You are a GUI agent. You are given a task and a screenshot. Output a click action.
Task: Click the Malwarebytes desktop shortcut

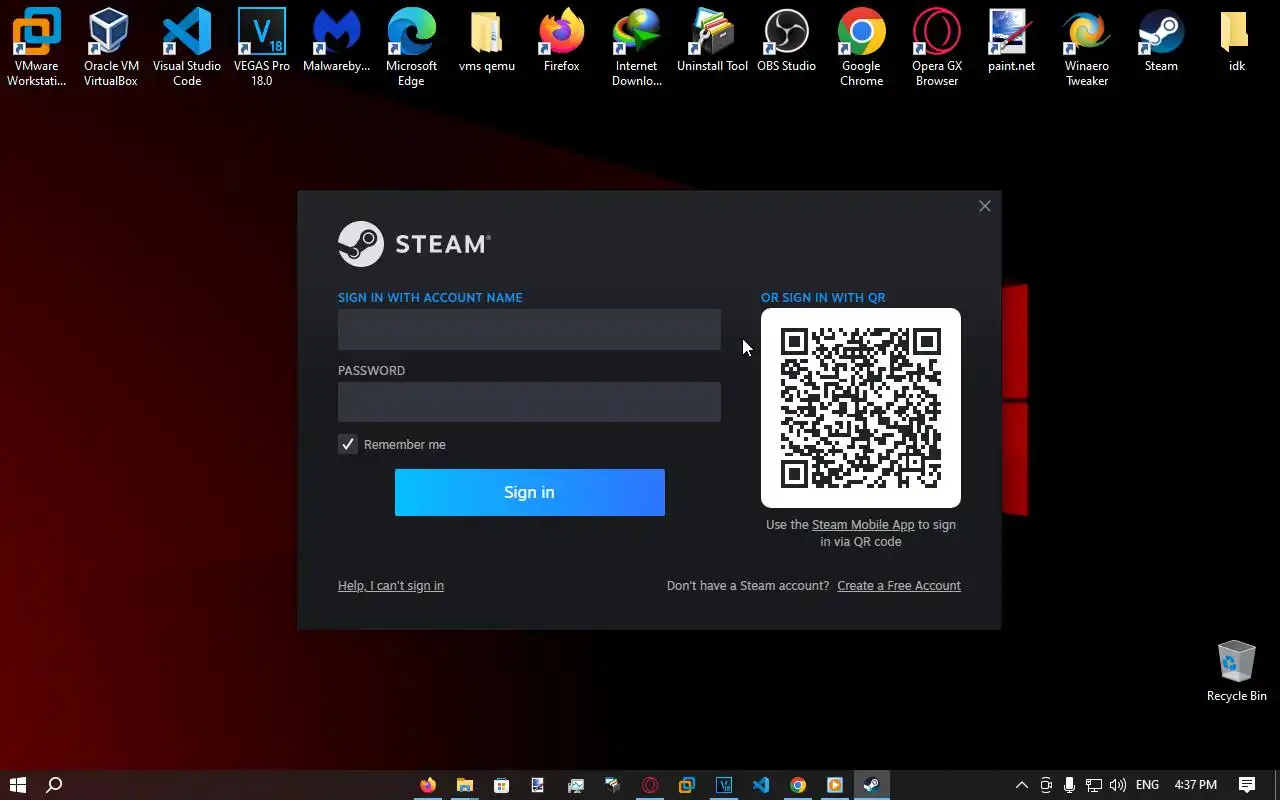point(337,40)
